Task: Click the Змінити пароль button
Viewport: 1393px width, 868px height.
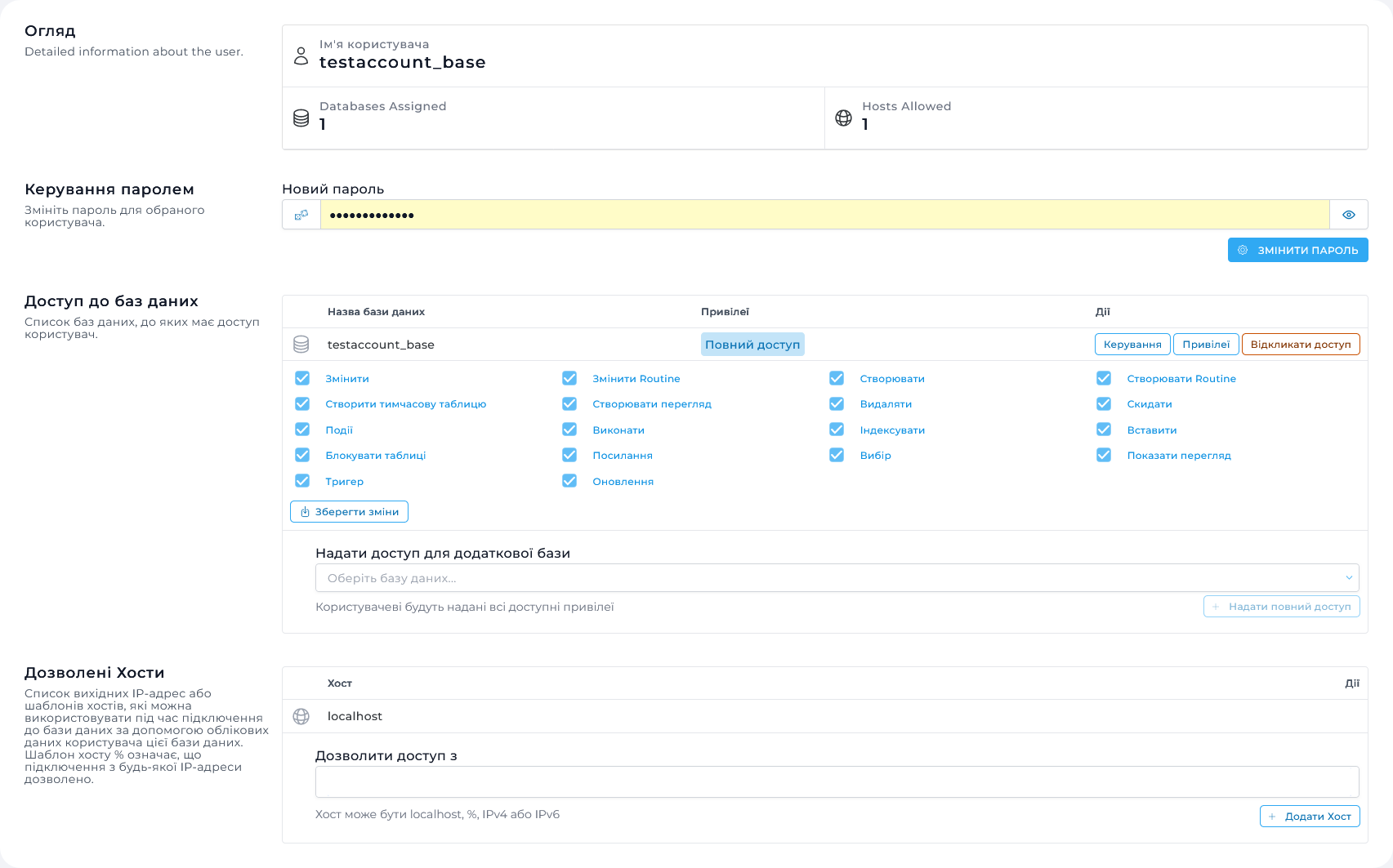Action: click(1297, 250)
